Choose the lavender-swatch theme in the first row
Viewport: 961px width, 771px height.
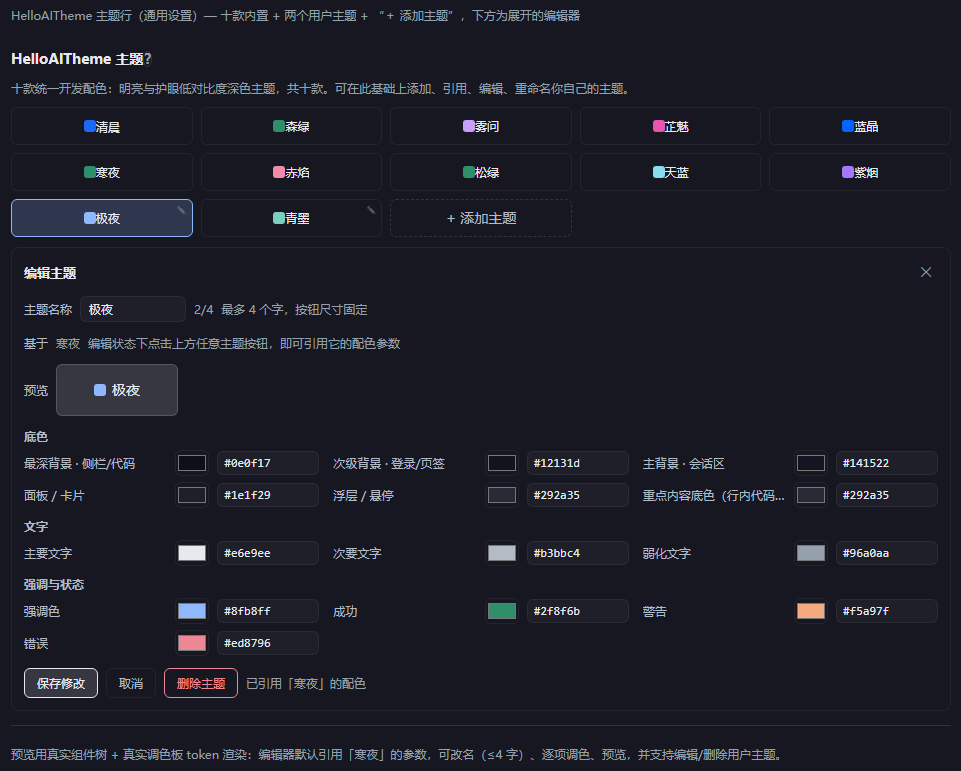click(481, 126)
